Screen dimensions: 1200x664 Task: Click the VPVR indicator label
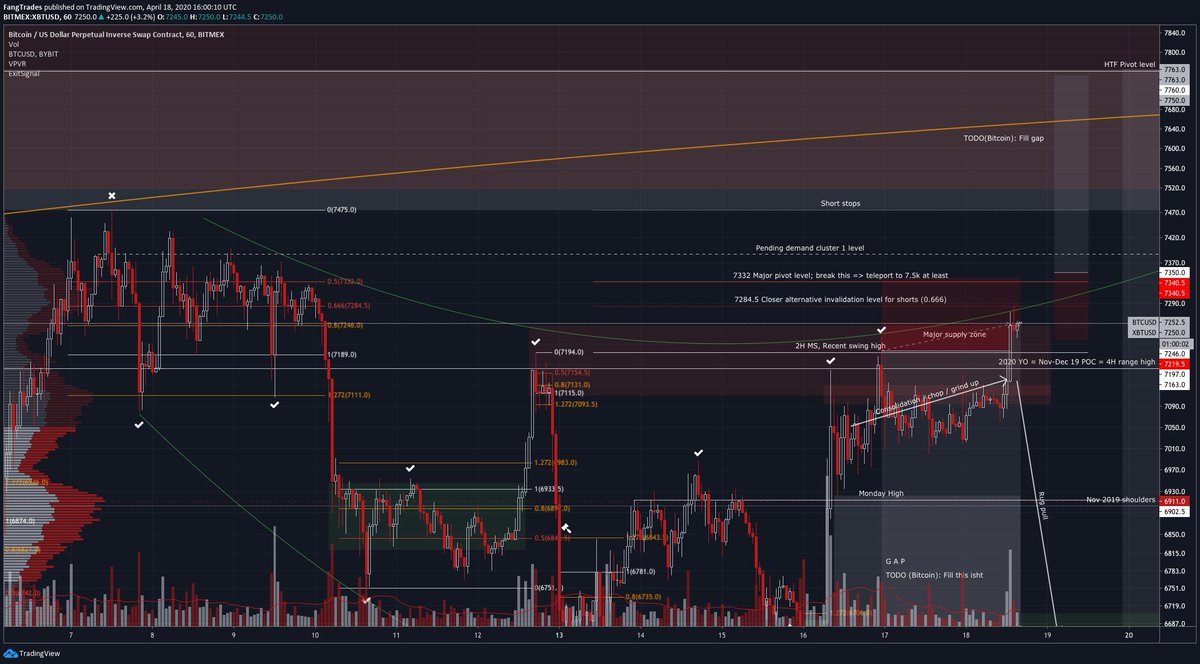(x=18, y=64)
